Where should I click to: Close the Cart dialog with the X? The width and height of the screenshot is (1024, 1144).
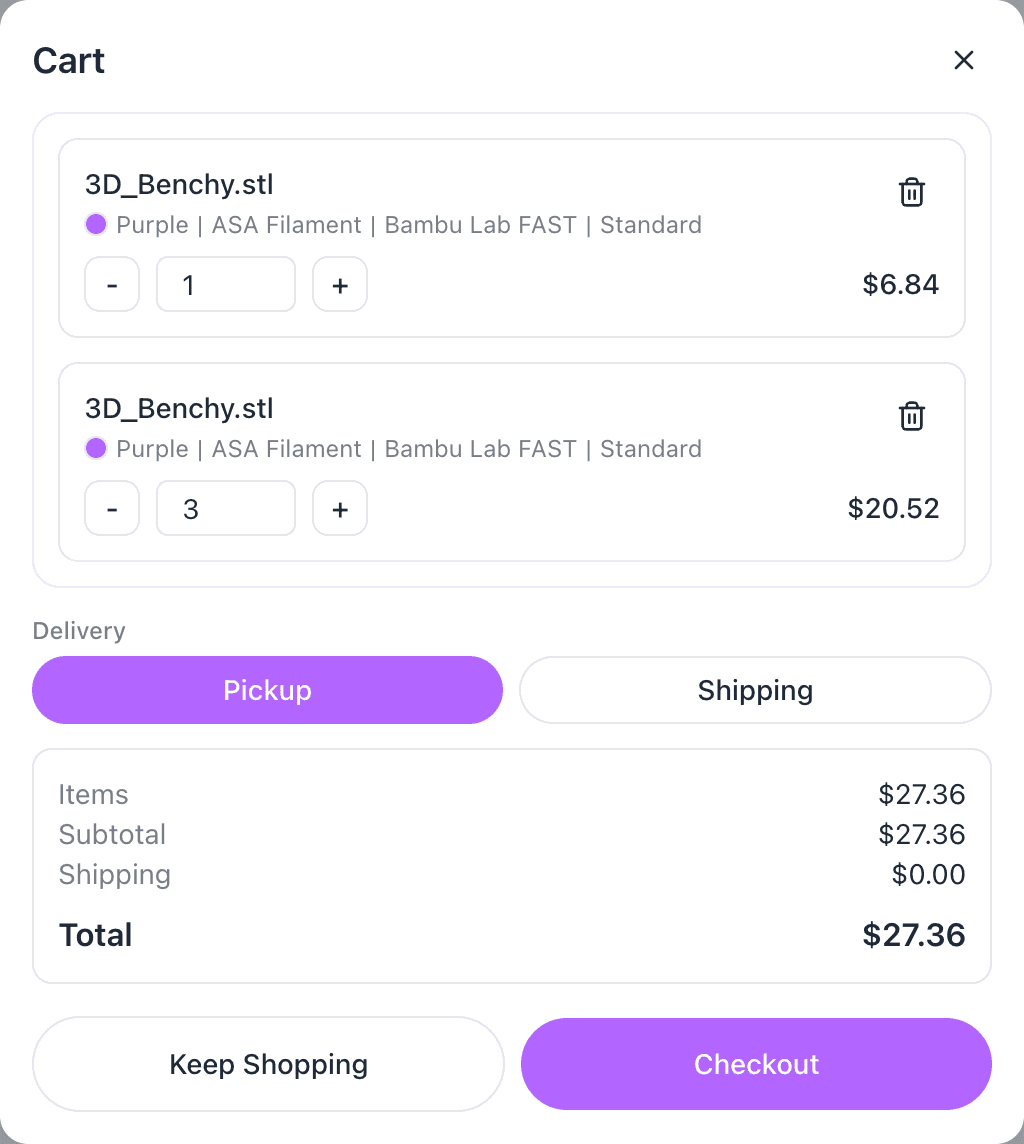click(964, 60)
